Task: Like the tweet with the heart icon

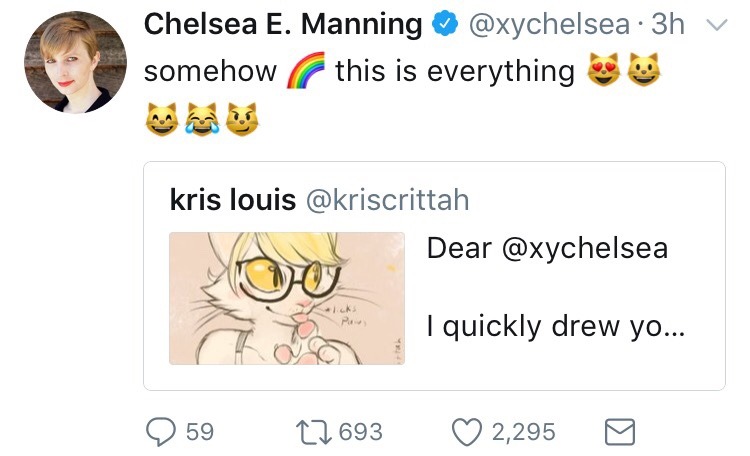Action: [467, 431]
